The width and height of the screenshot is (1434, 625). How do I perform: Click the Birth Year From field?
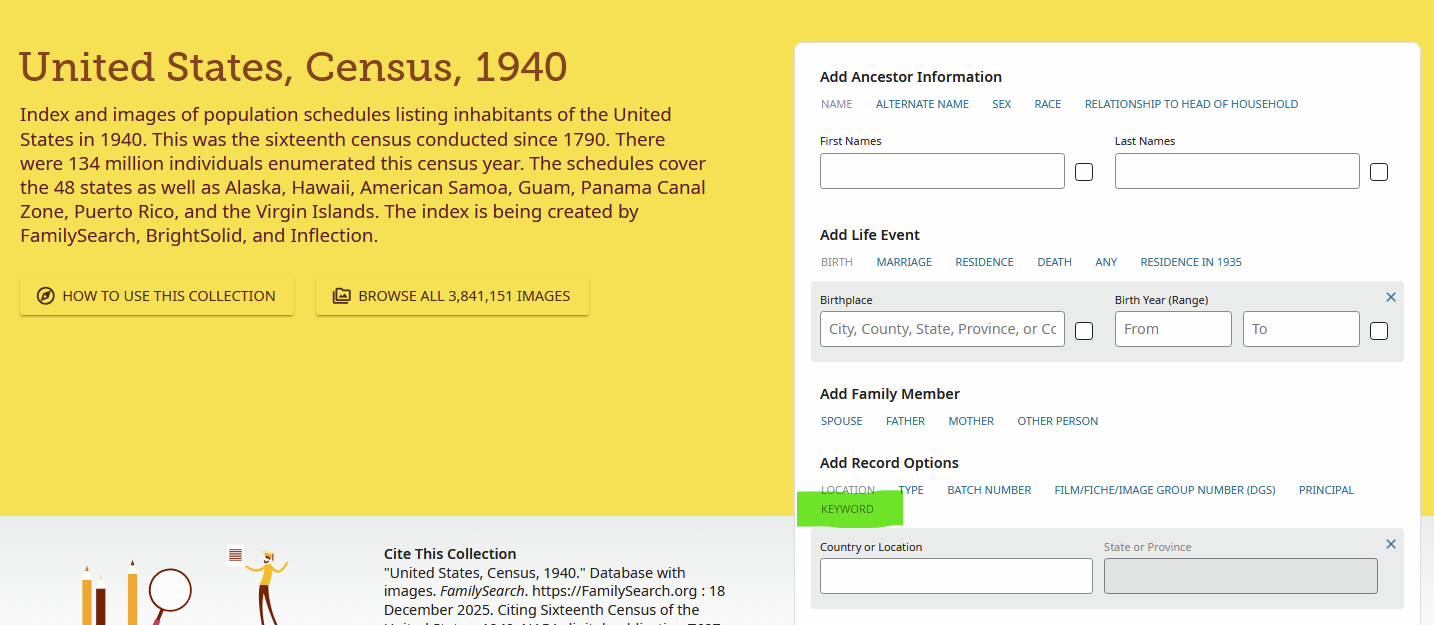(x=1173, y=329)
